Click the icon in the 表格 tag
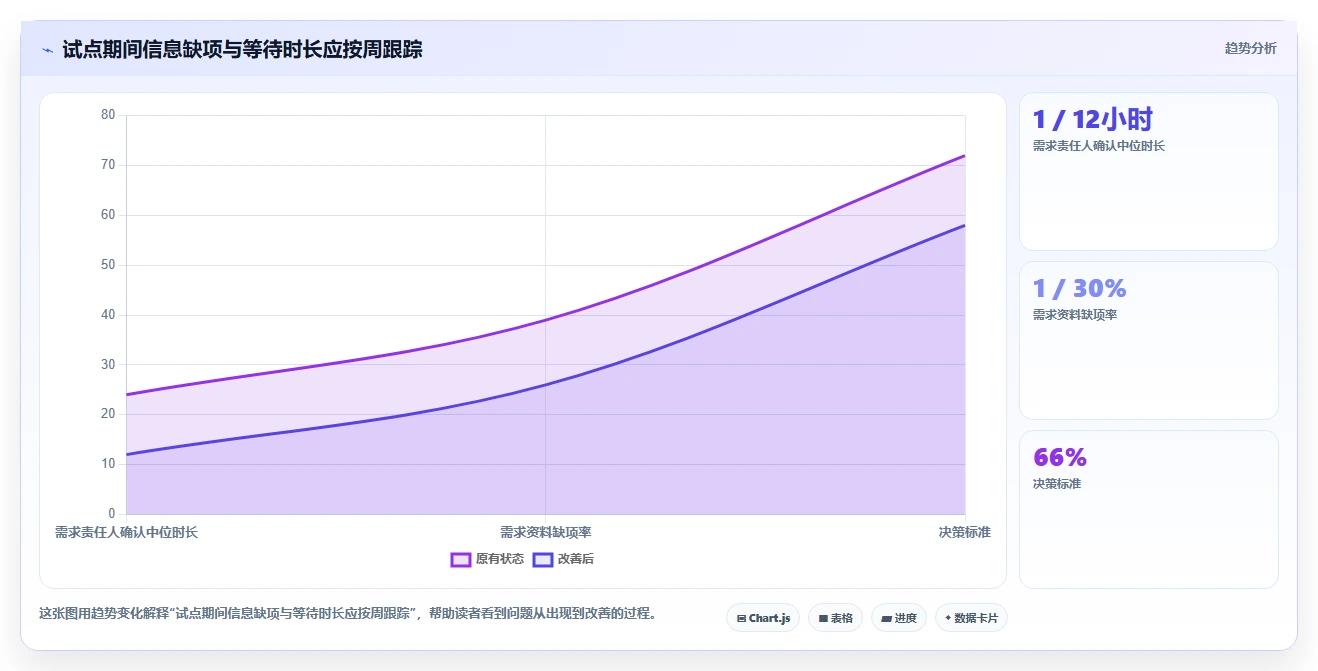This screenshot has width=1318, height=671. [823, 619]
